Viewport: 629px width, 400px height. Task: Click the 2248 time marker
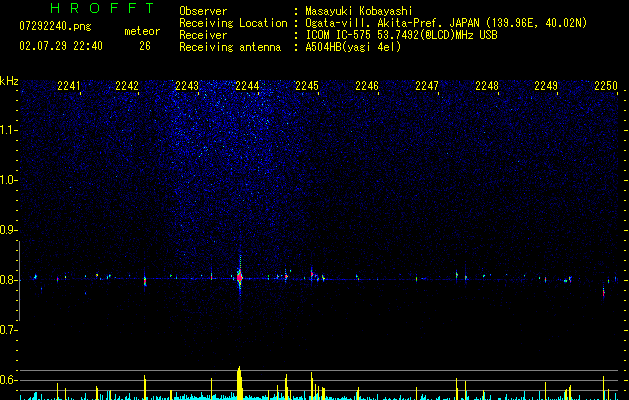pyautogui.click(x=487, y=85)
